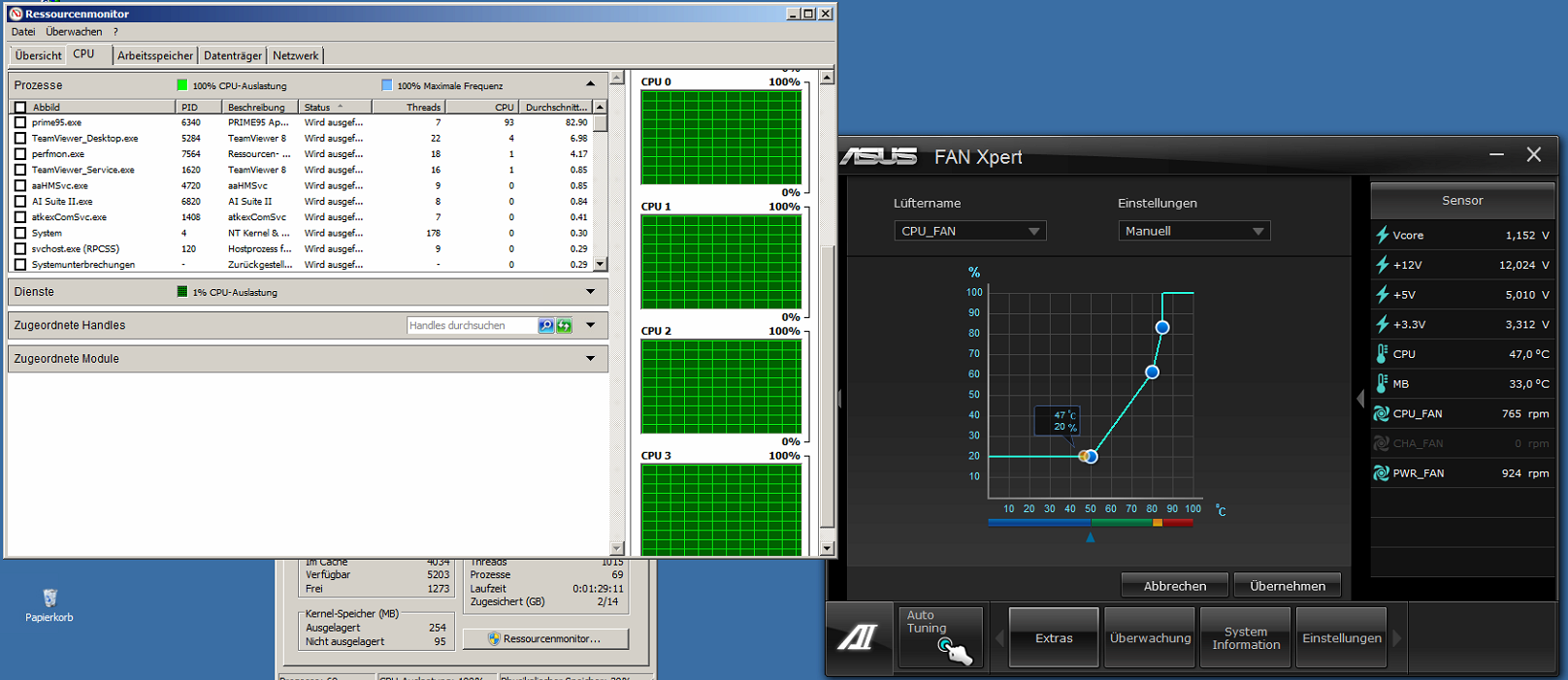Click the handles refresh green icon
Screen dimensions: 1568x680
[x=564, y=325]
